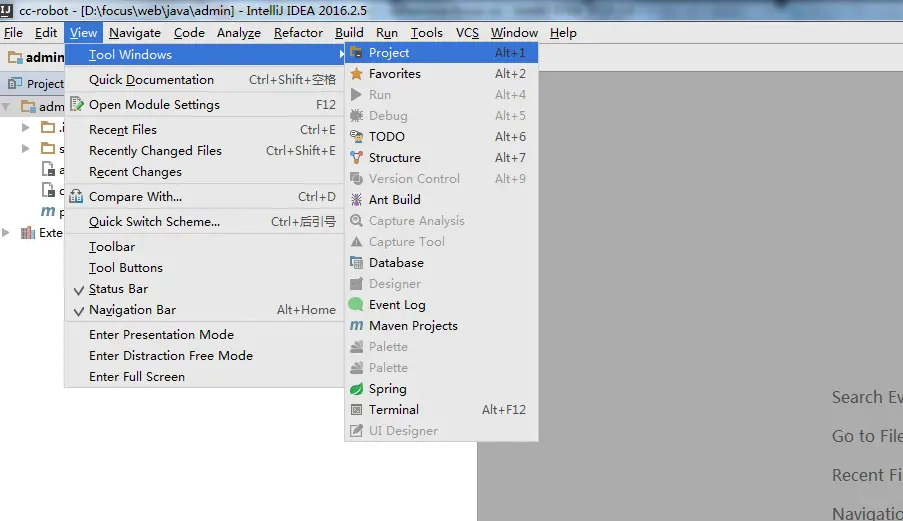Open the Help menu

pos(563,33)
